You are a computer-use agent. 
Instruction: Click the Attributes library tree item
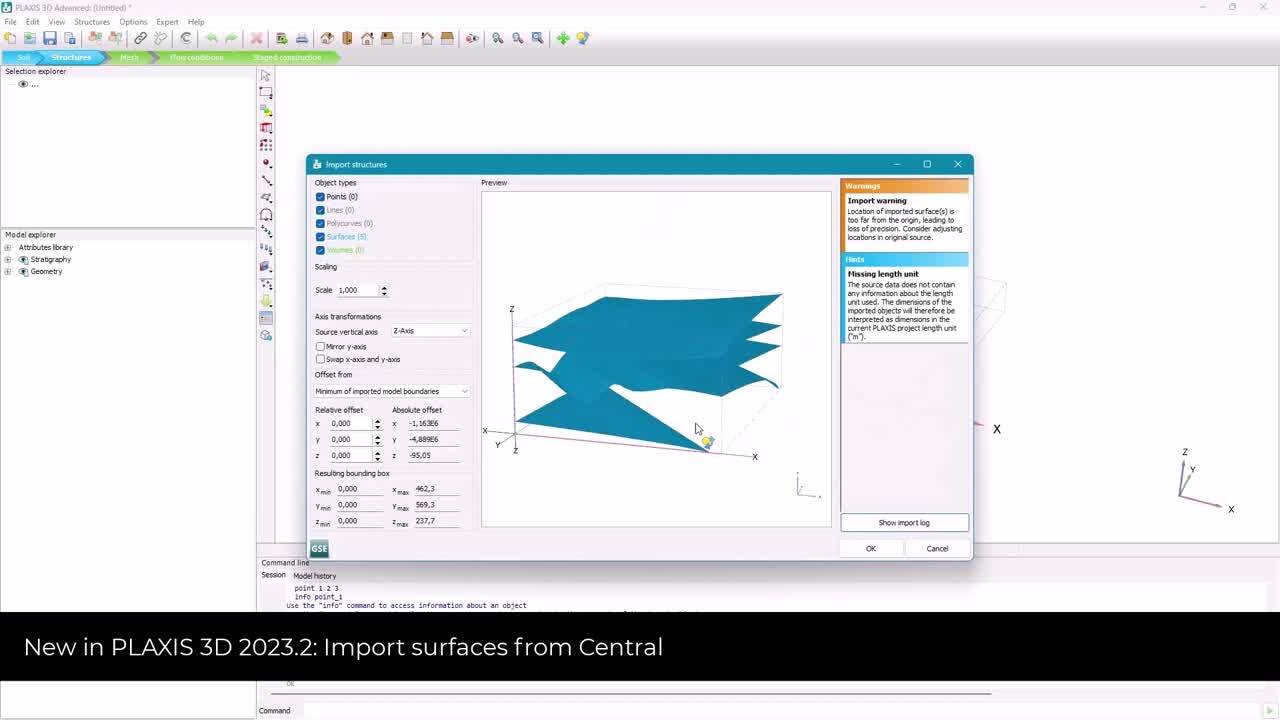(46, 247)
